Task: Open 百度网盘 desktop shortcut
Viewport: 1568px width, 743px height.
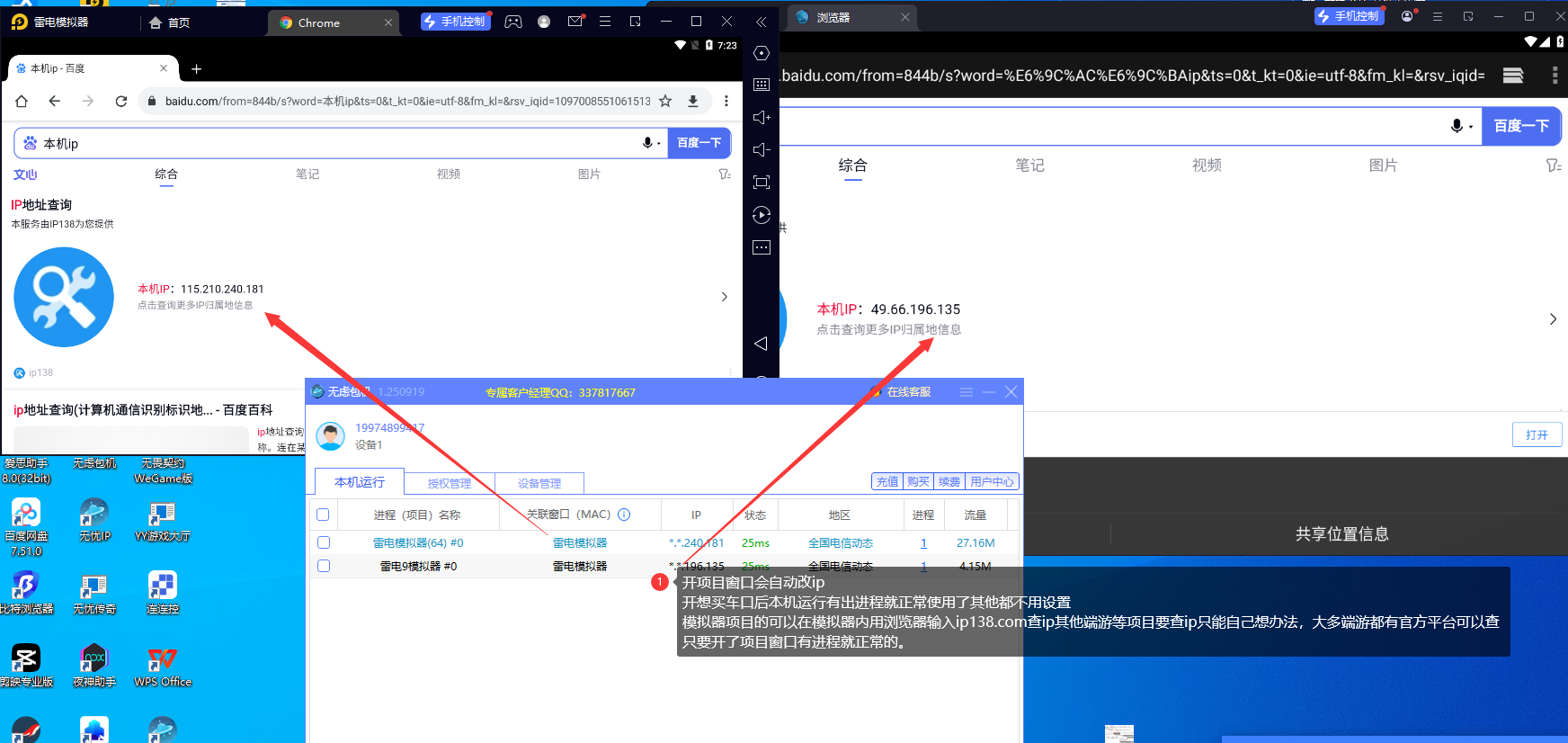Action: (26, 527)
